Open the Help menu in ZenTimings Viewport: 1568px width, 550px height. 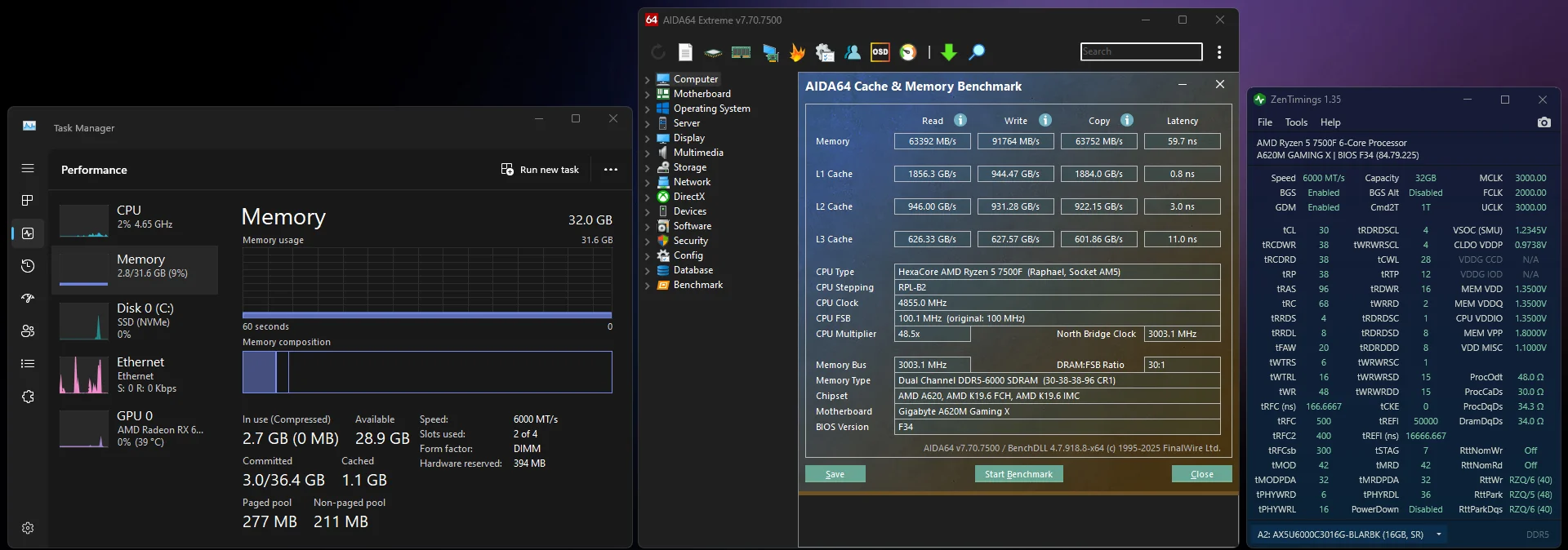click(x=1330, y=122)
